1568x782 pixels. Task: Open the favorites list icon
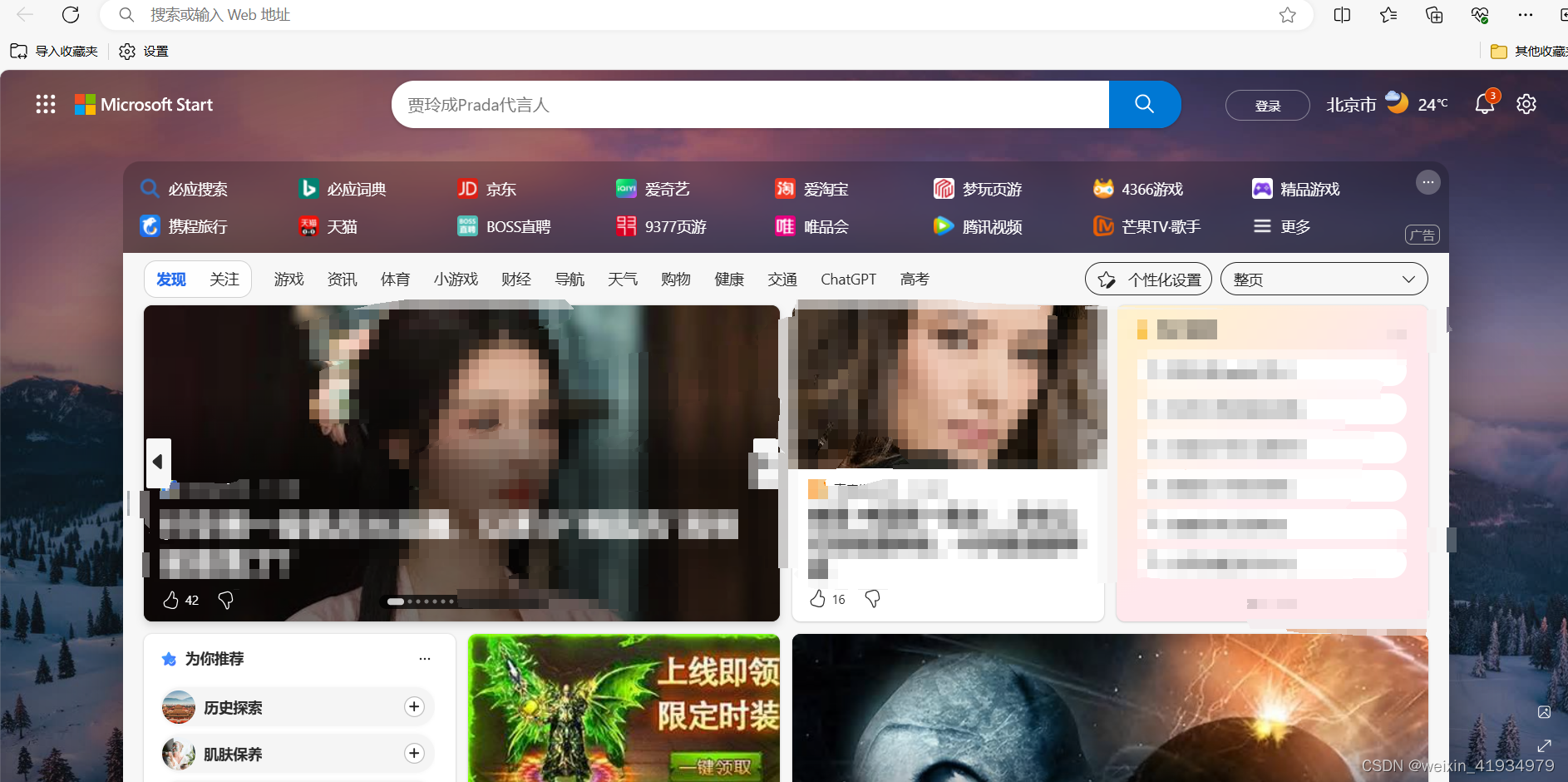[1388, 15]
